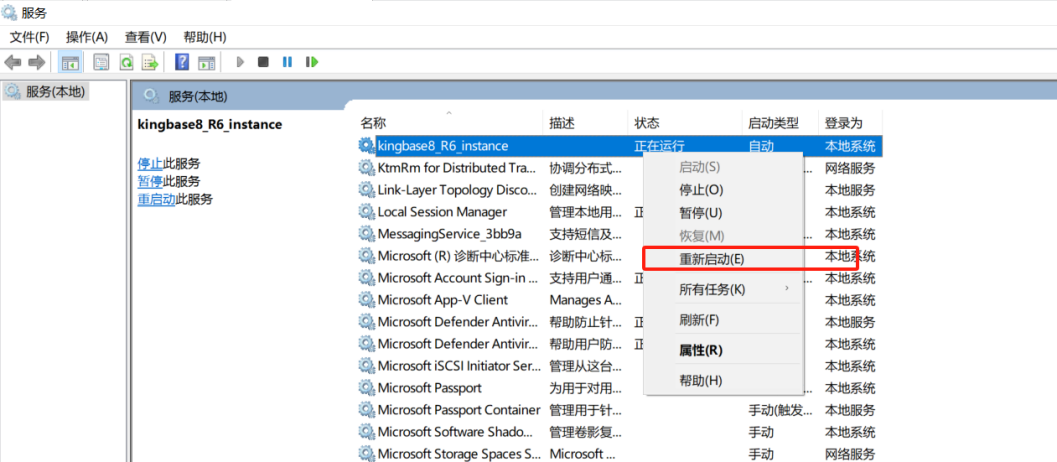Open the 查看(V) menu
Viewport: 1057px width, 462px height.
click(x=145, y=37)
